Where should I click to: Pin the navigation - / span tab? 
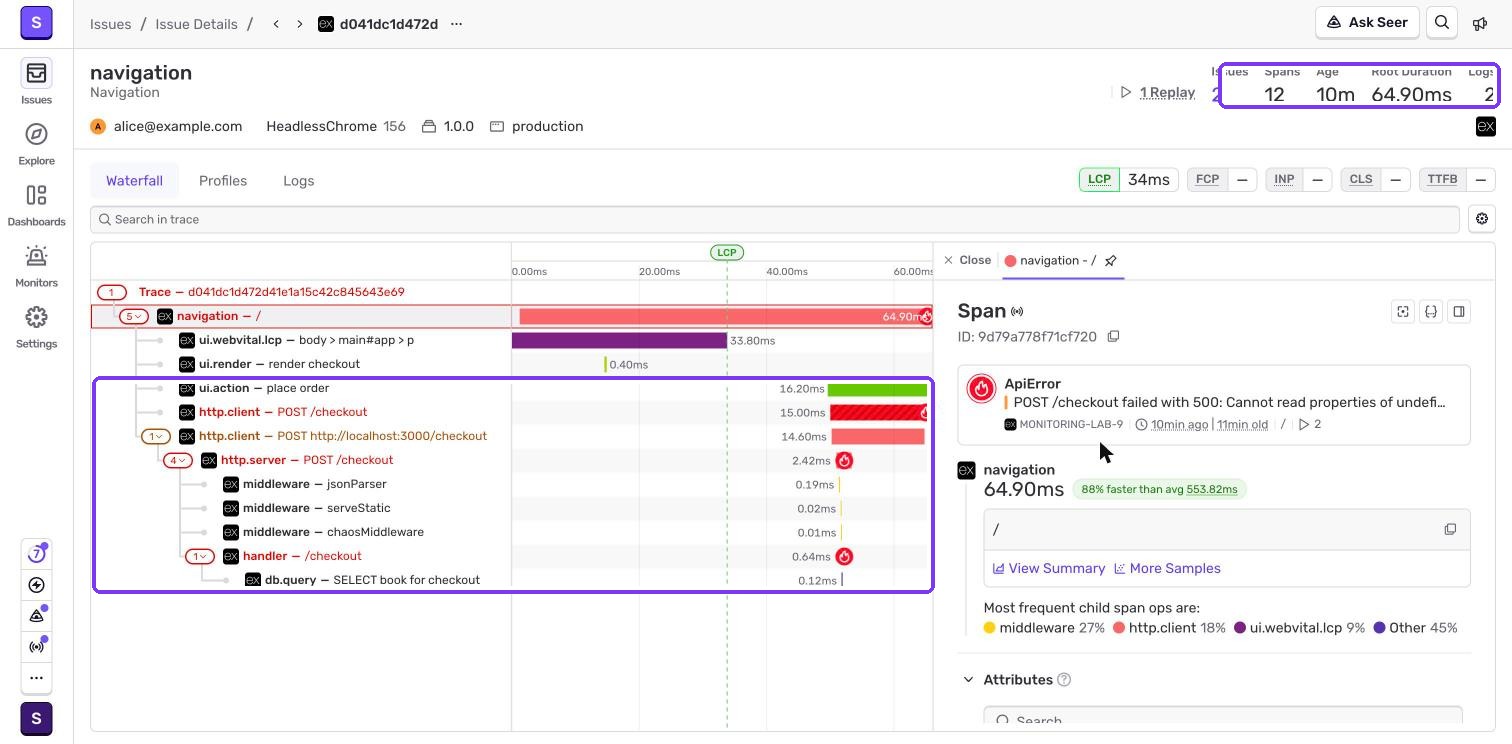pos(1110,260)
